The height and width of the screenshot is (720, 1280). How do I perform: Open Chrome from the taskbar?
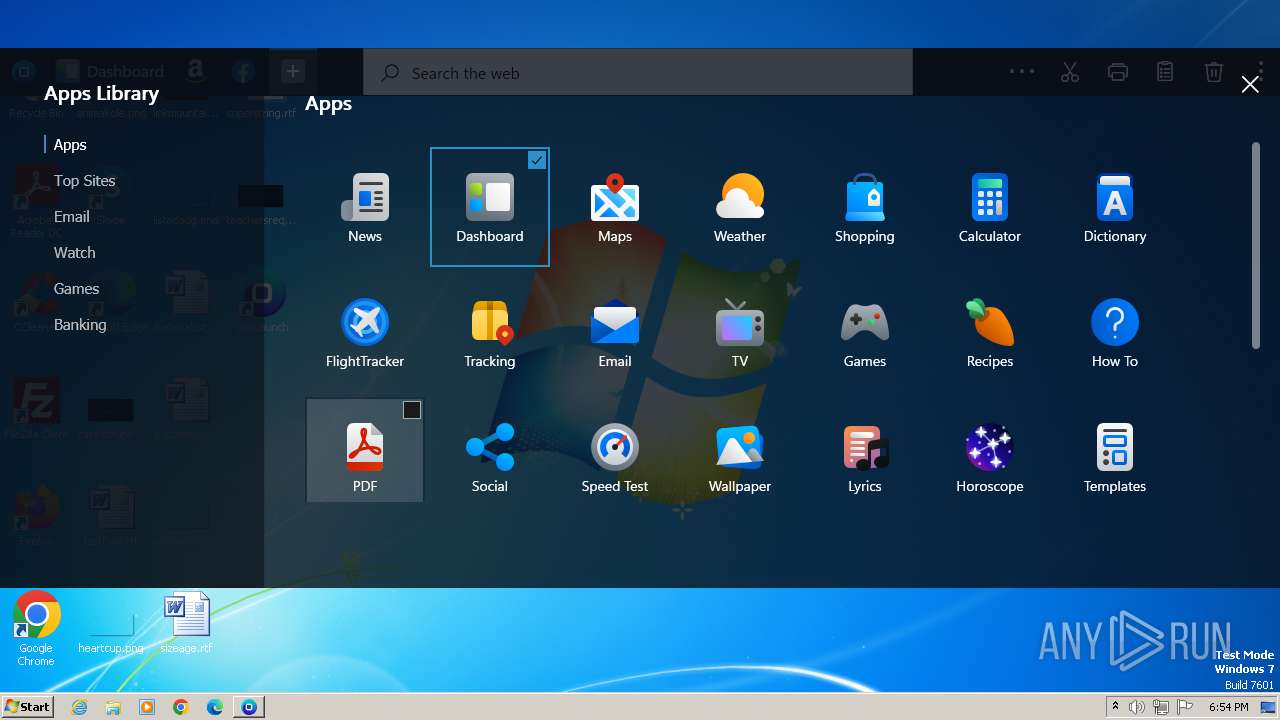[181, 707]
